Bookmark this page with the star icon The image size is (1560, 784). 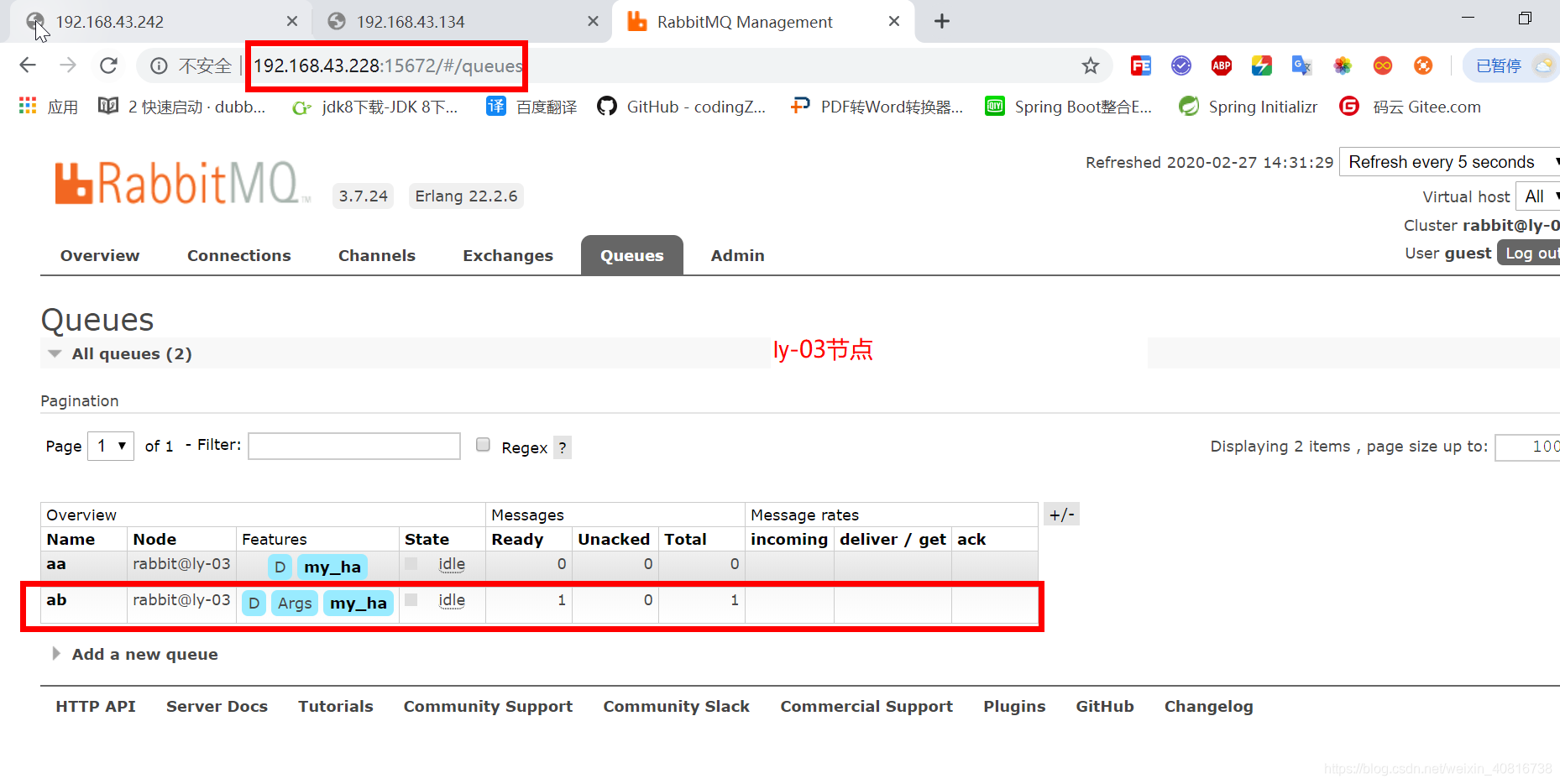click(x=1090, y=65)
